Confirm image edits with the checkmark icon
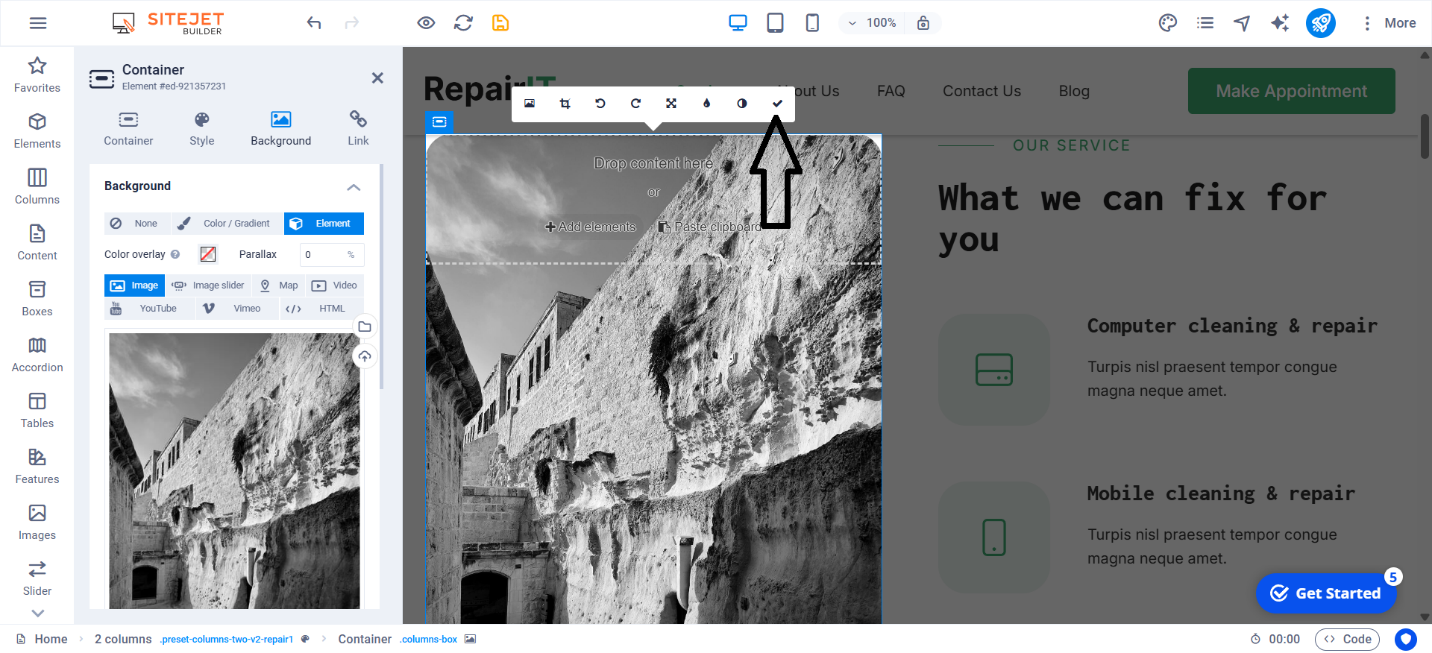 (777, 104)
